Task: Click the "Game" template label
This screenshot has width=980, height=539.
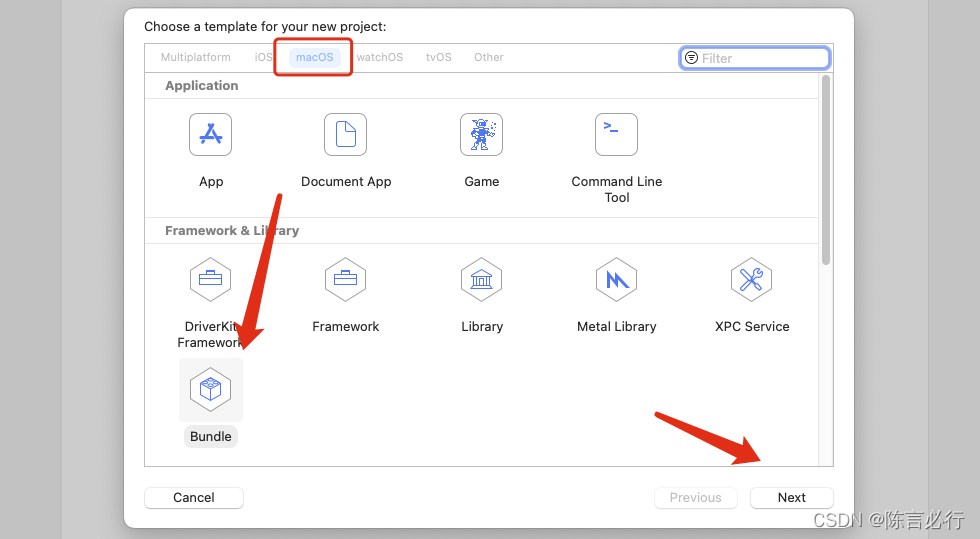Action: 482,181
